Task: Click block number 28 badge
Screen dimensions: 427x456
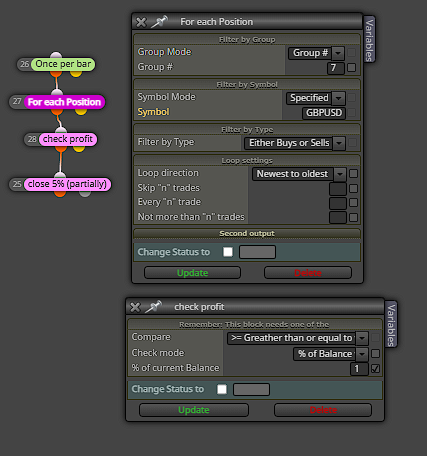Action: tap(32, 139)
